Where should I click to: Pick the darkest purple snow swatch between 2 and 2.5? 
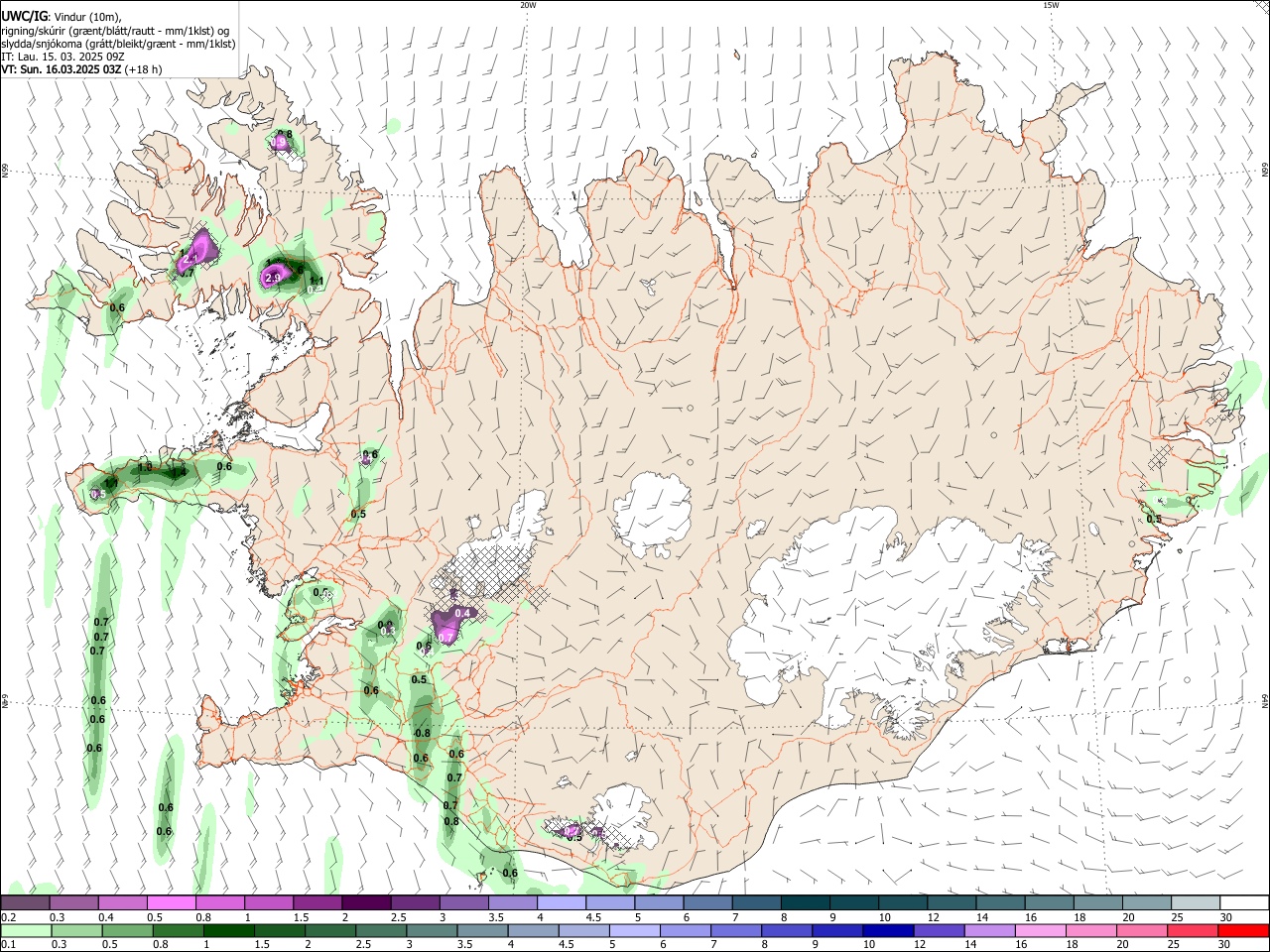(366, 903)
